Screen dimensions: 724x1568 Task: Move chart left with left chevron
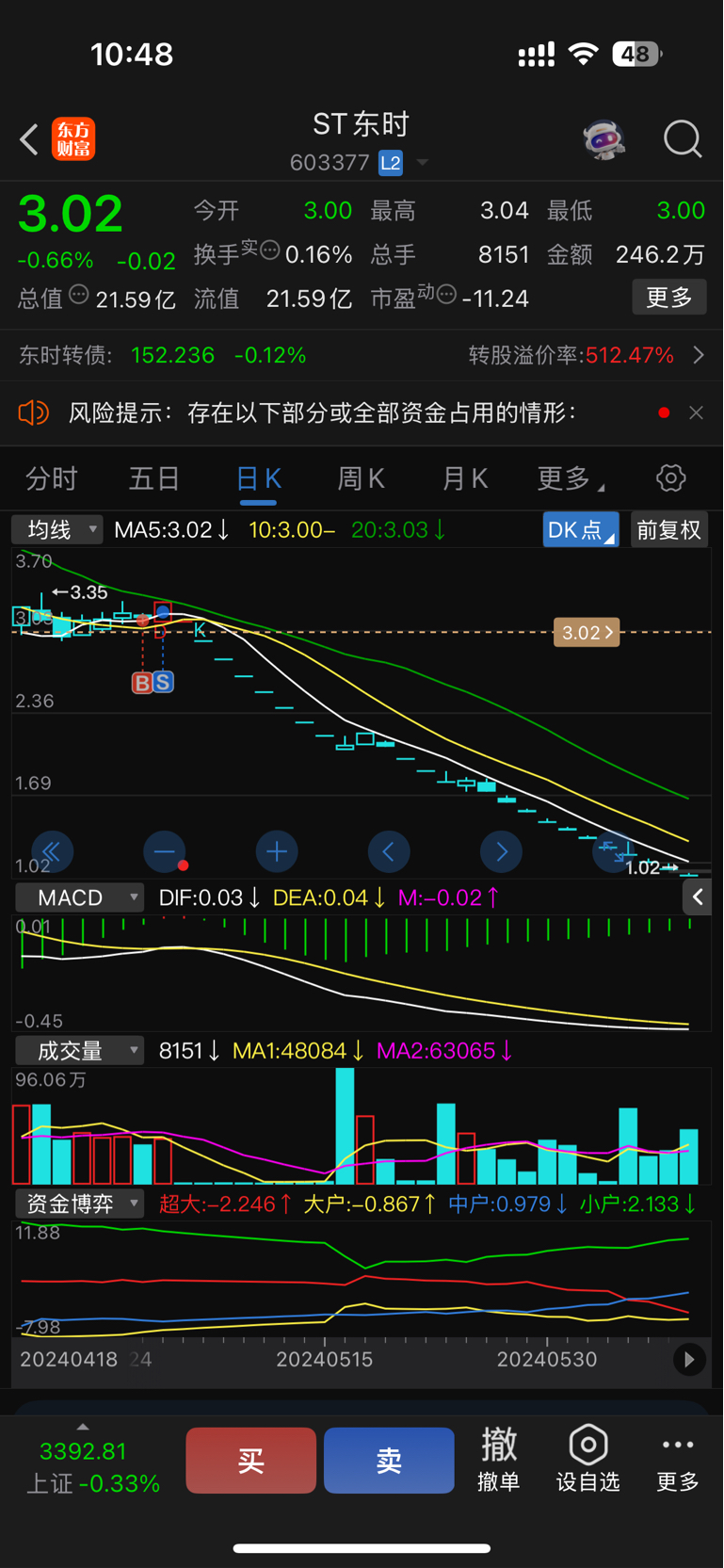tap(389, 852)
